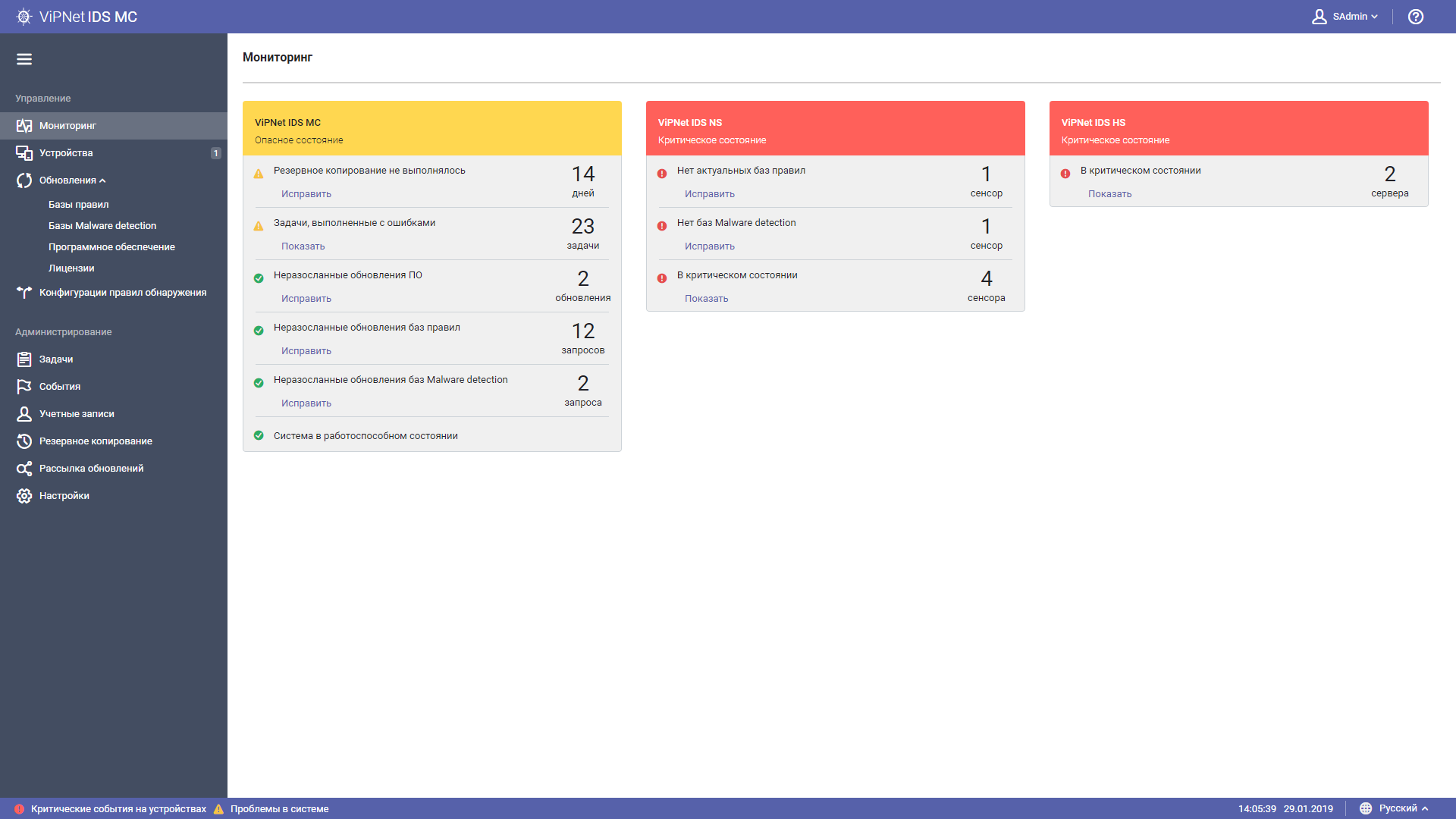Open Задачи via its clipboard icon

(24, 359)
